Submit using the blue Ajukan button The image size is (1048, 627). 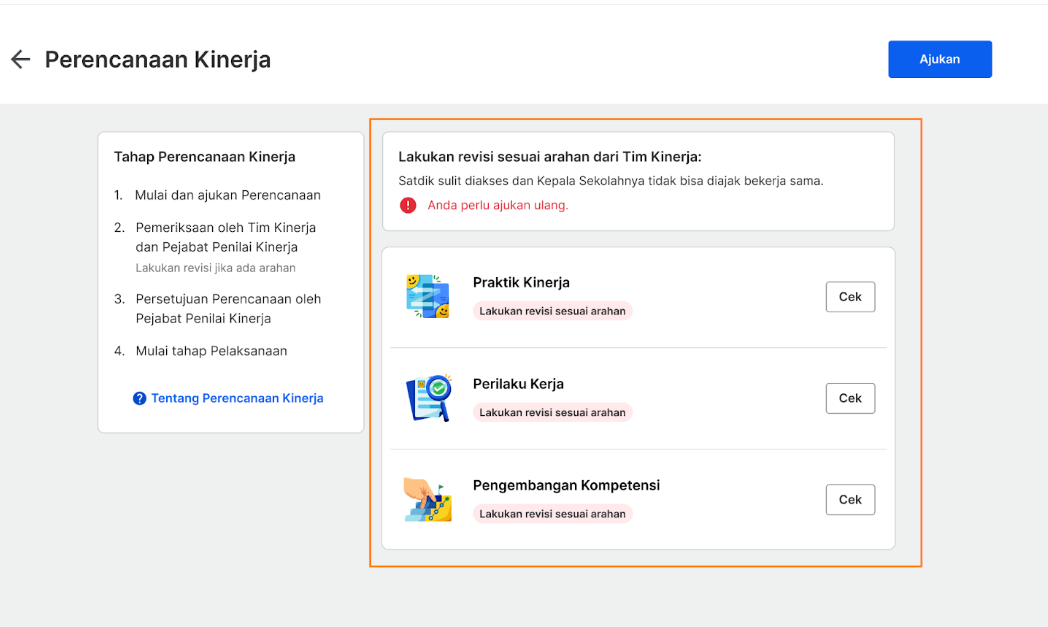[x=940, y=59]
